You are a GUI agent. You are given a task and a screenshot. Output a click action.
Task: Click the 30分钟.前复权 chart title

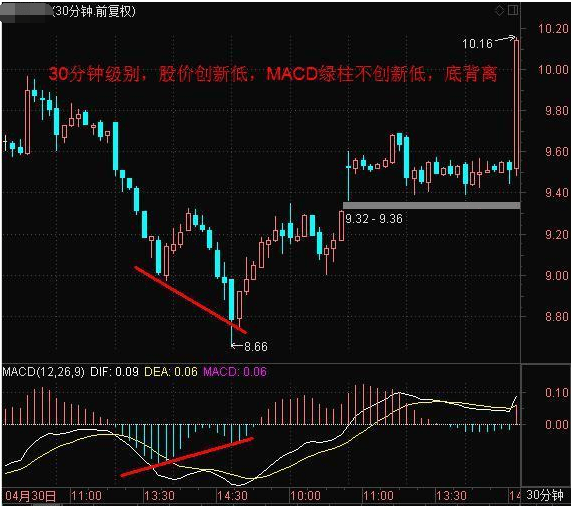click(x=94, y=11)
